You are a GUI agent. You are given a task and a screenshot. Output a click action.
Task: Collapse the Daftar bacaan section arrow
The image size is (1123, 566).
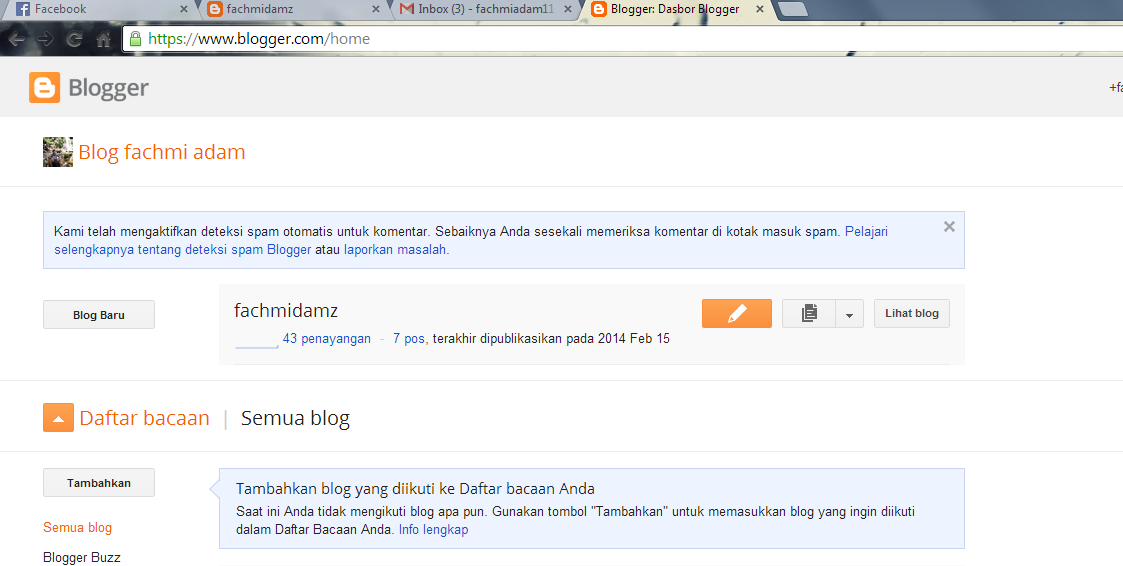[58, 418]
